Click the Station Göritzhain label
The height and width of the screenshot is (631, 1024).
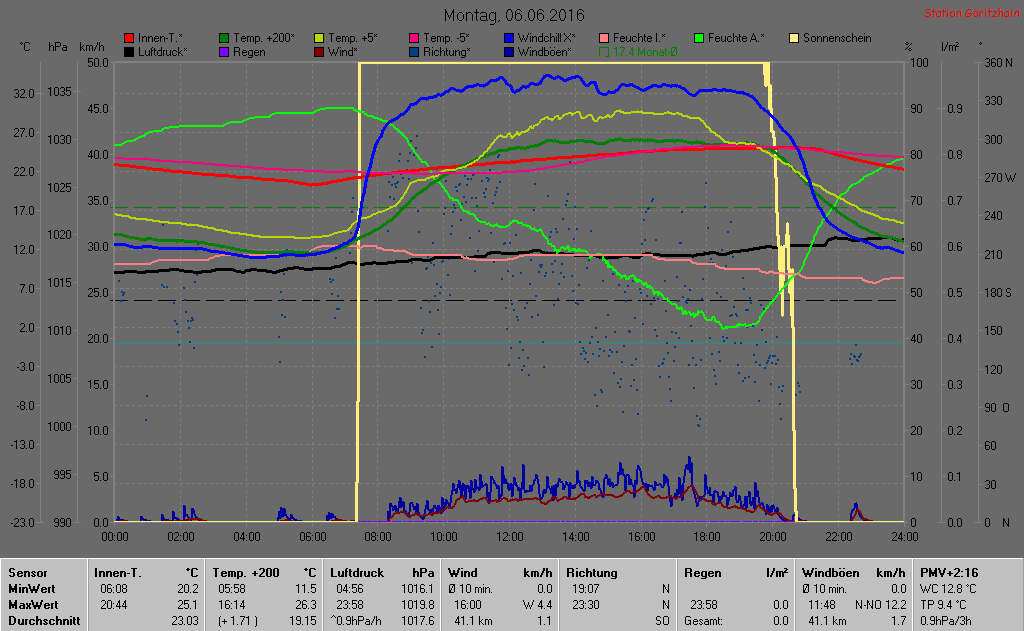[971, 13]
